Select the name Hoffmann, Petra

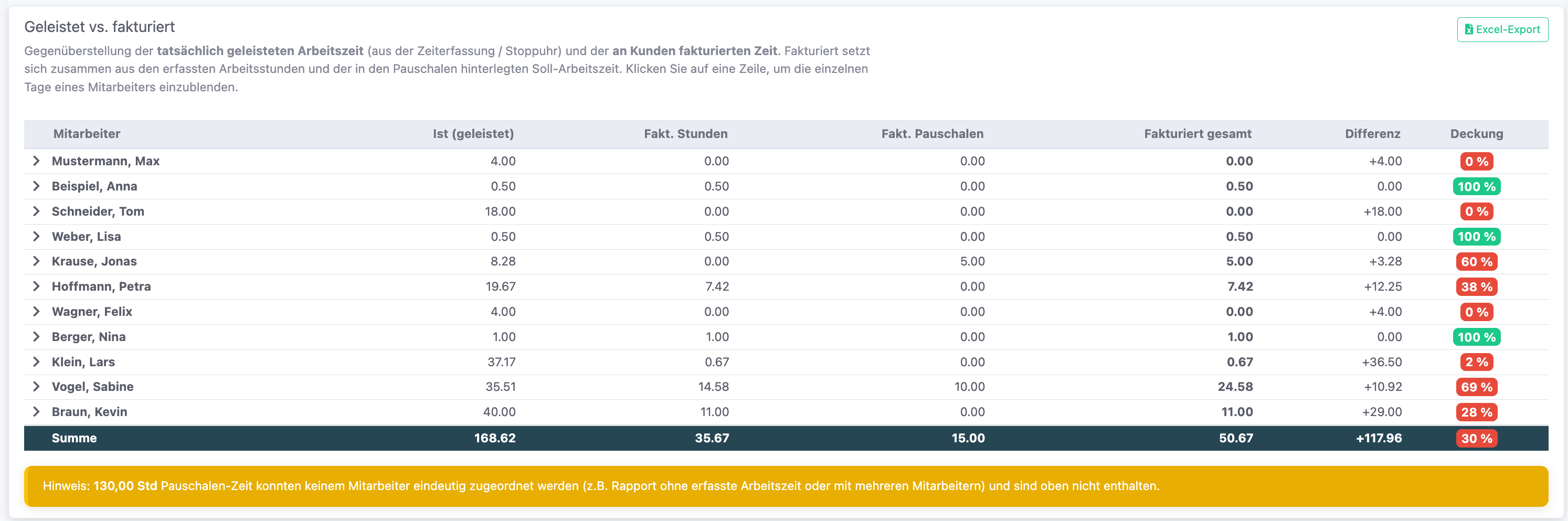pos(101,286)
